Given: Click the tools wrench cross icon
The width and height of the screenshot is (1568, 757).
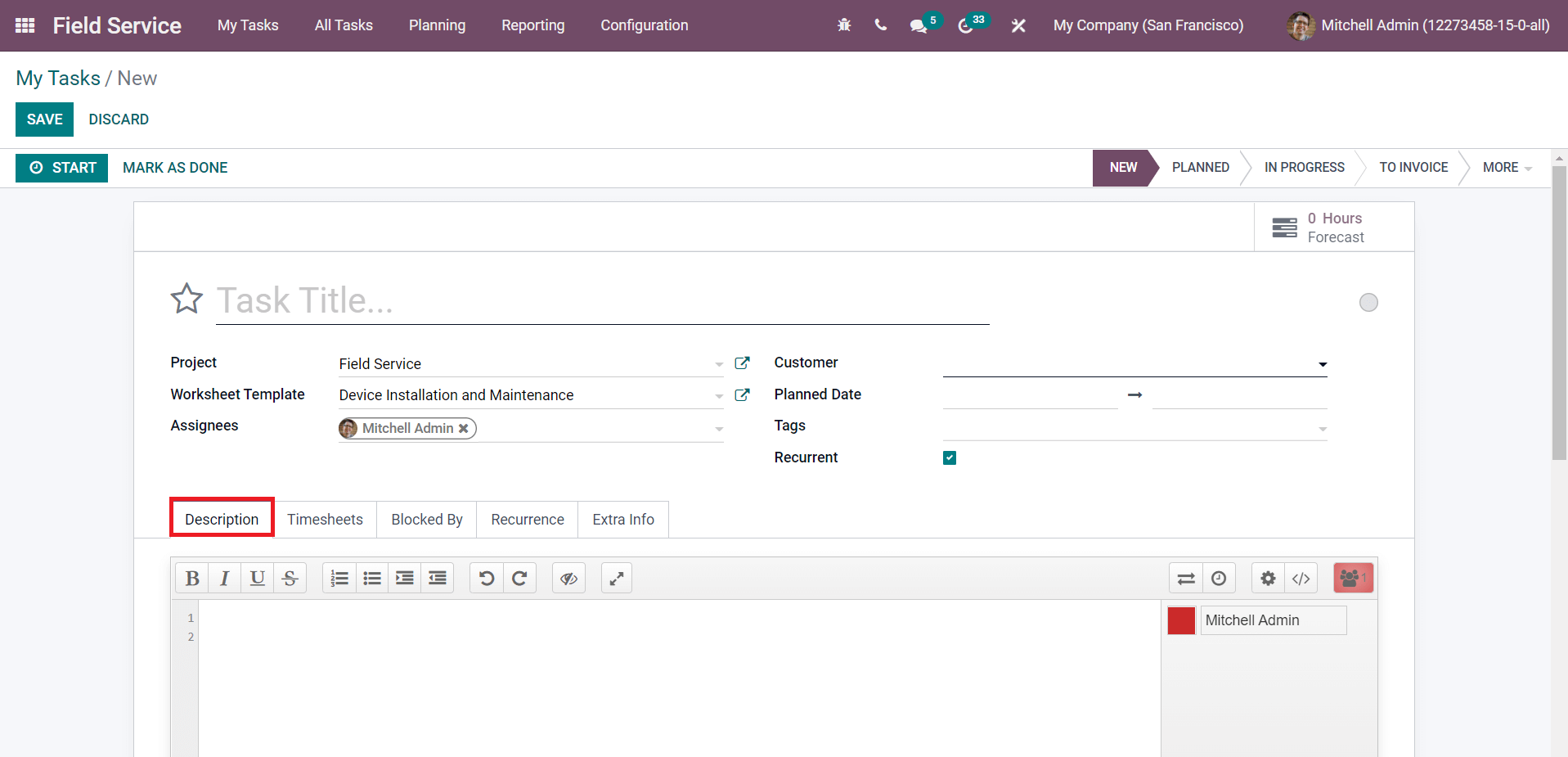Looking at the screenshot, I should coord(1018,25).
